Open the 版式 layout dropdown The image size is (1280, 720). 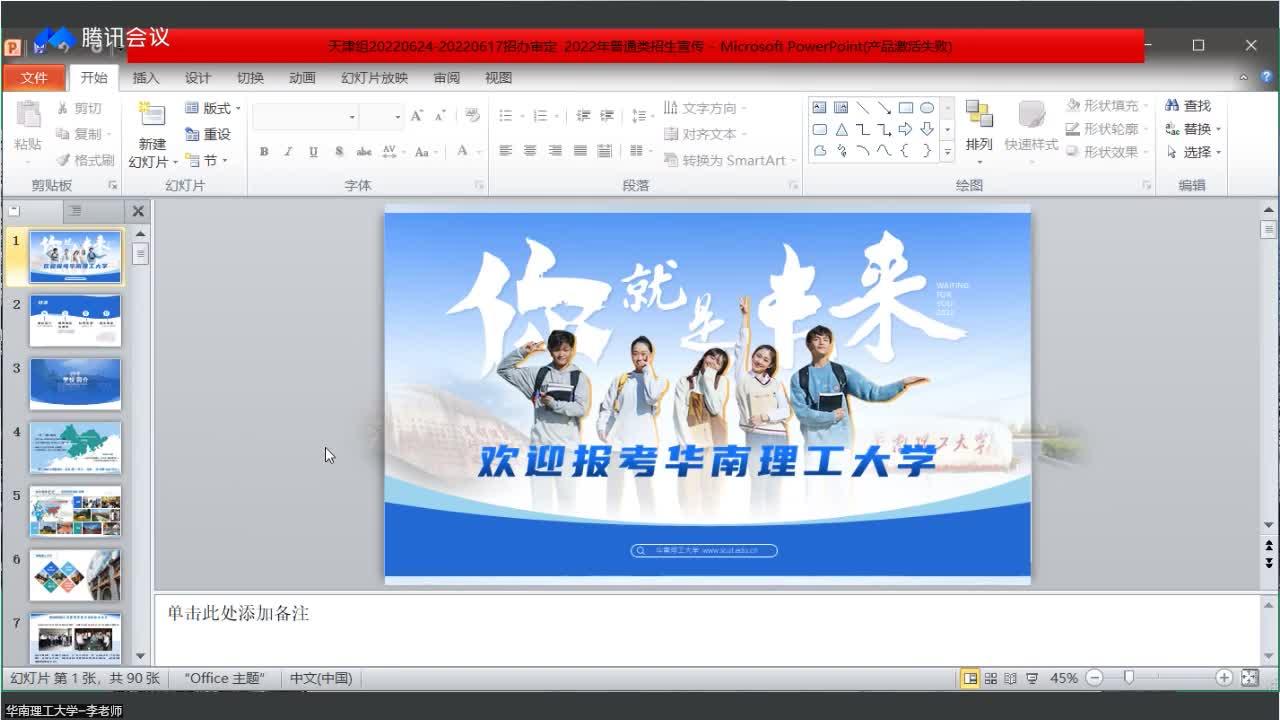tap(213, 108)
